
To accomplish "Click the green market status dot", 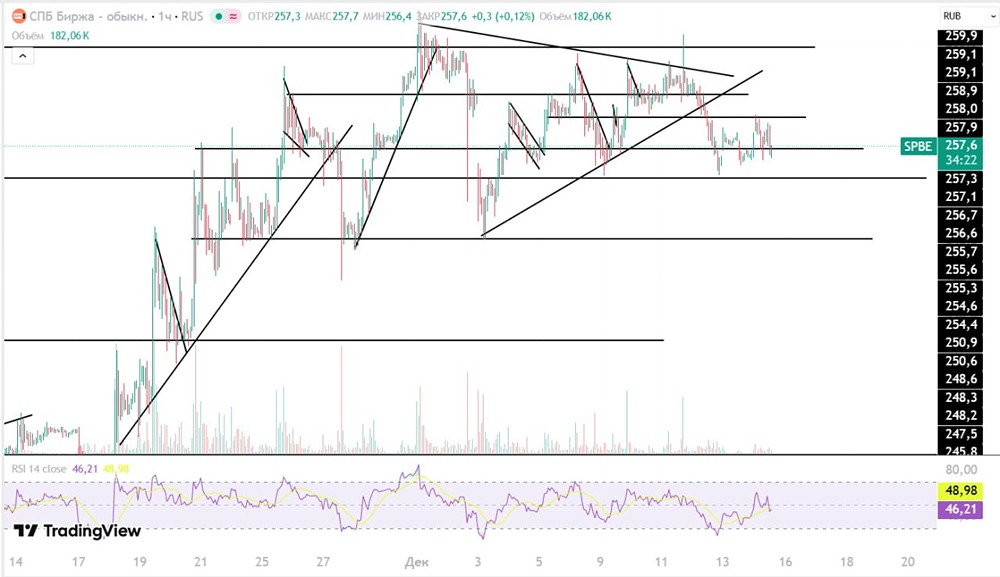I will (219, 17).
